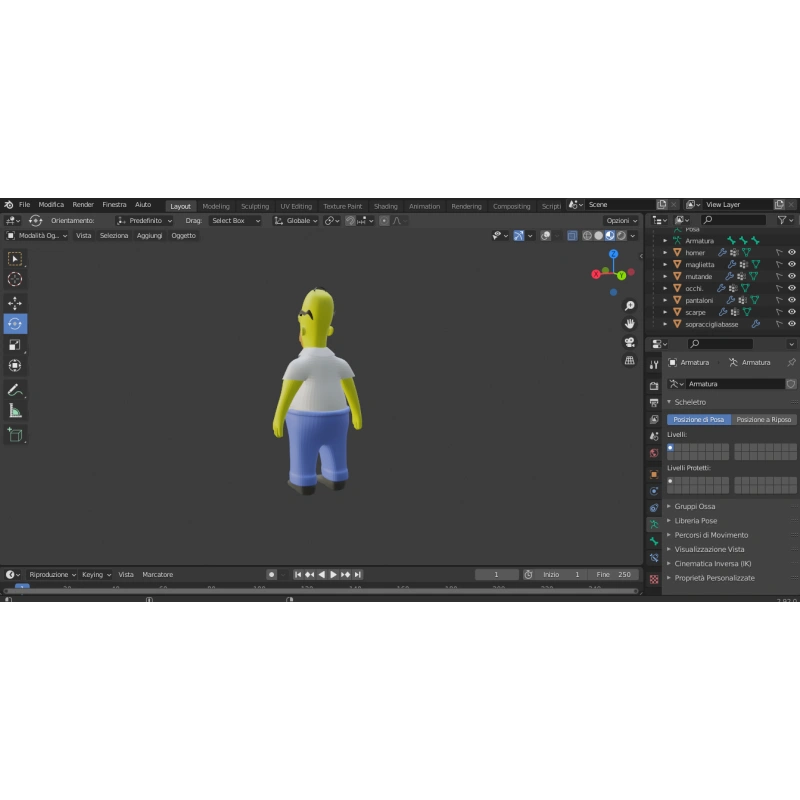Switch to the Sculpting workspace tab

(255, 207)
